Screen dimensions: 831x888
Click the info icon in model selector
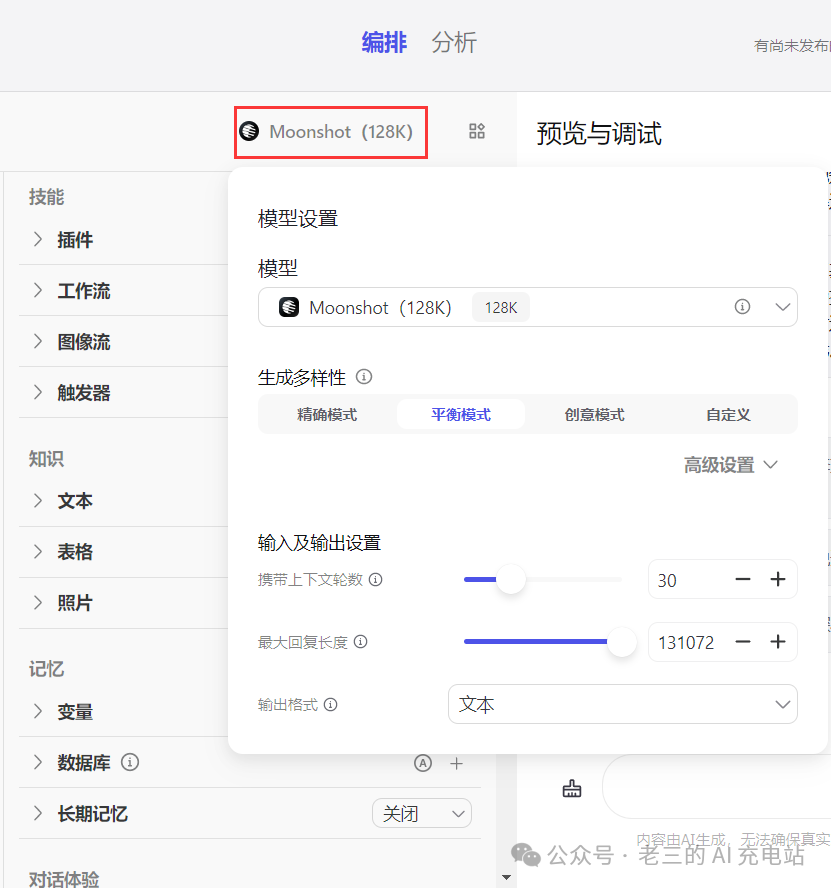coord(742,306)
